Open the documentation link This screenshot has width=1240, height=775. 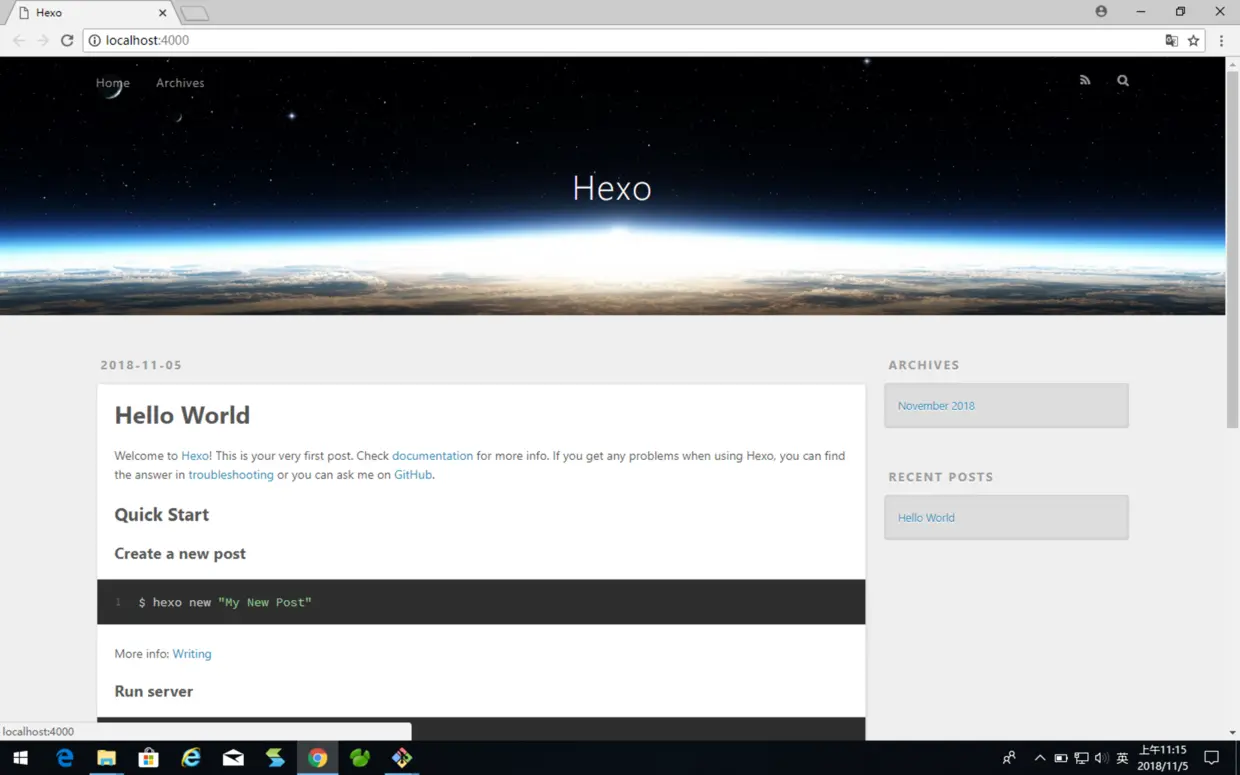pos(432,456)
